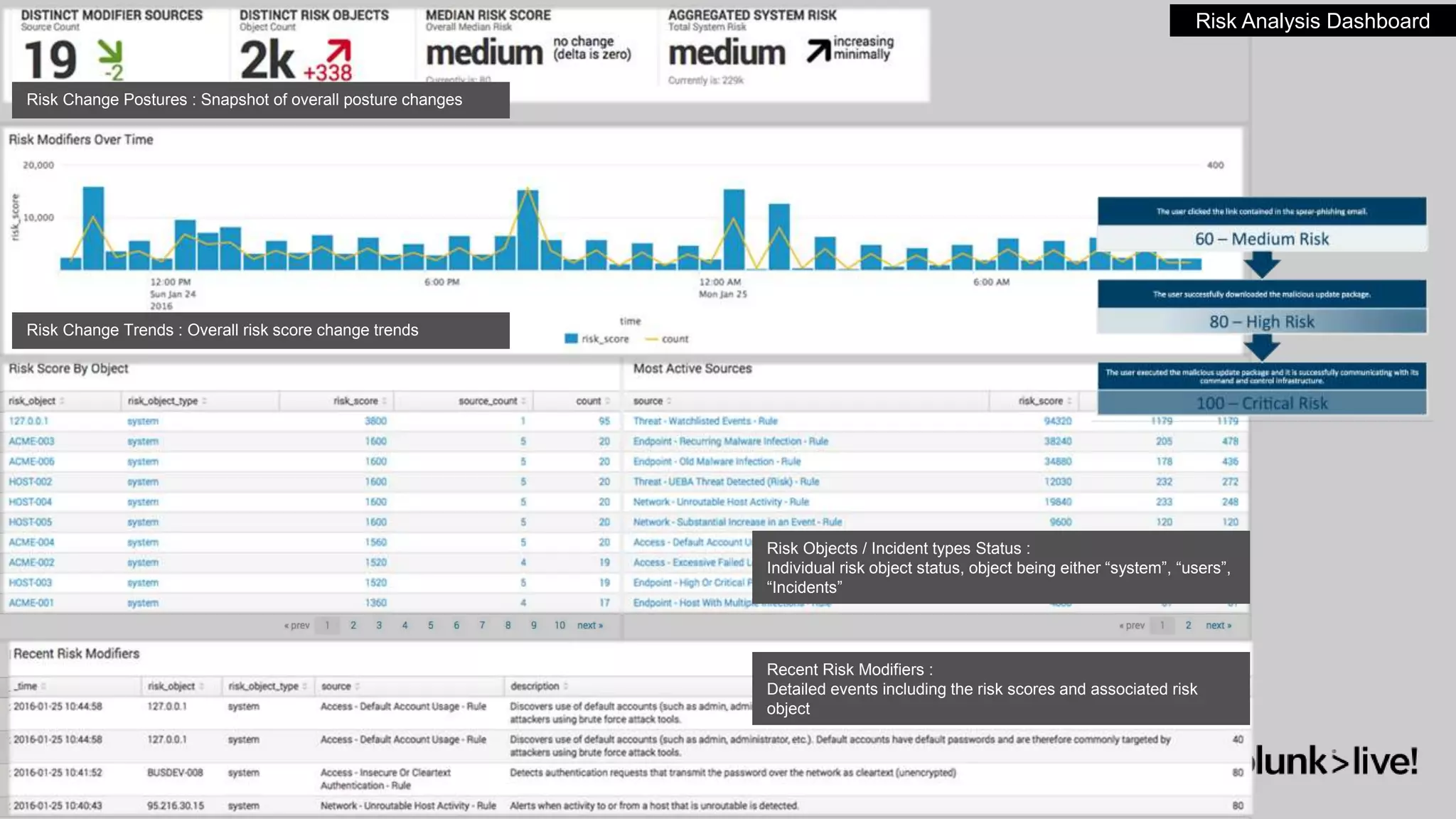Click the 100 – Critical Risk box
Viewport: 1456px width, 819px height.
tap(1262, 403)
